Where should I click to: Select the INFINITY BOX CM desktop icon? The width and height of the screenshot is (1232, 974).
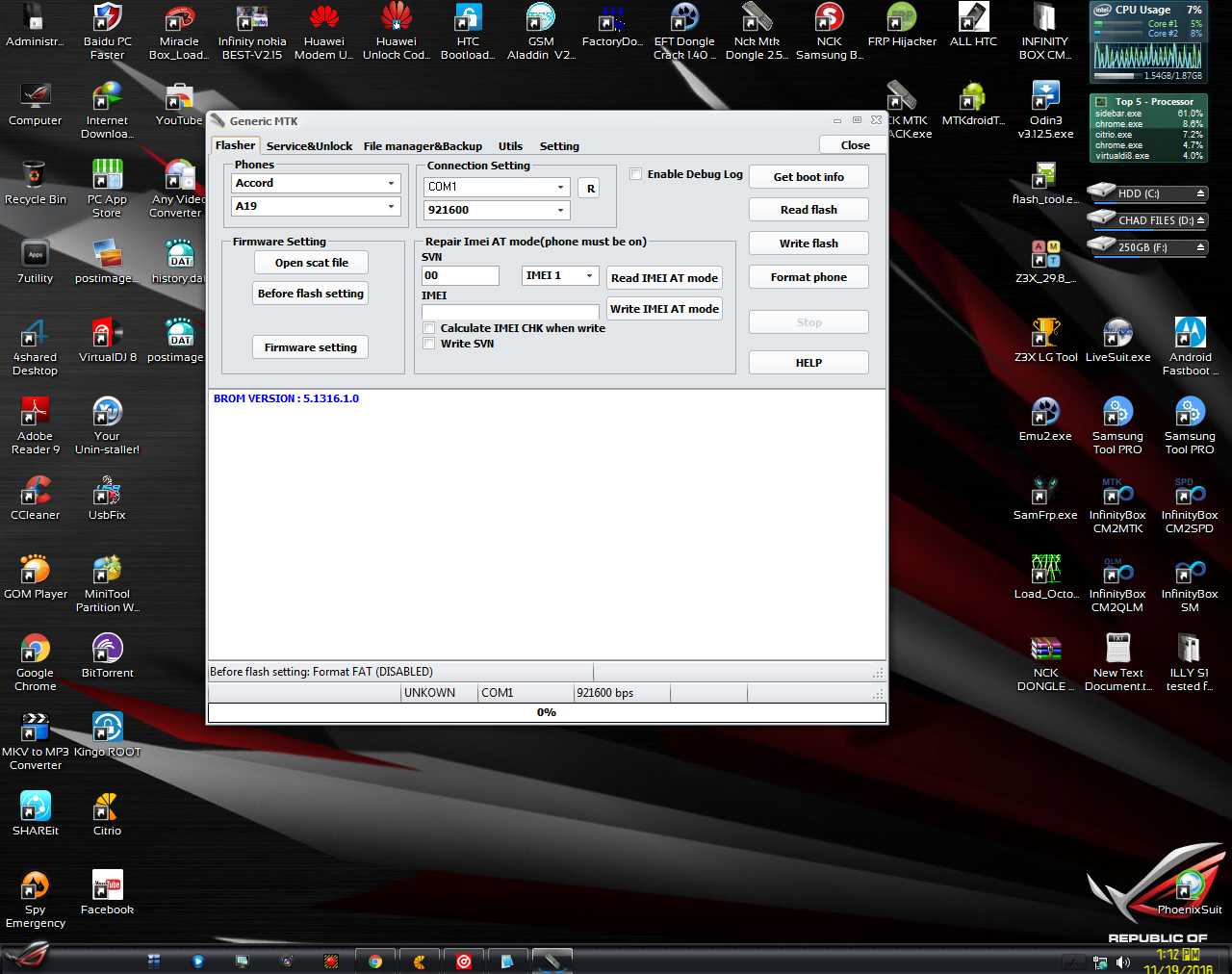coord(1045,32)
